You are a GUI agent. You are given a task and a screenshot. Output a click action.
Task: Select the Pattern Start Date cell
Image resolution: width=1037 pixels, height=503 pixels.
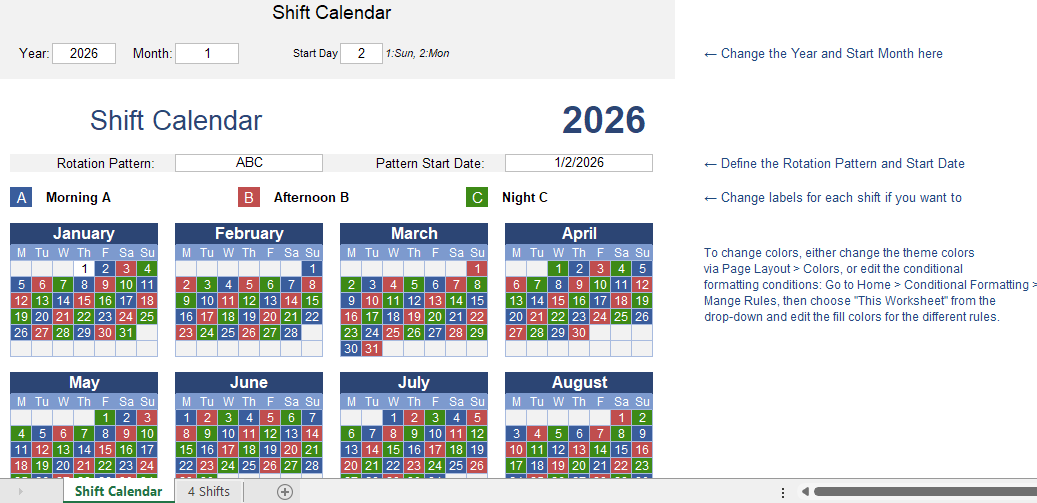tap(579, 163)
